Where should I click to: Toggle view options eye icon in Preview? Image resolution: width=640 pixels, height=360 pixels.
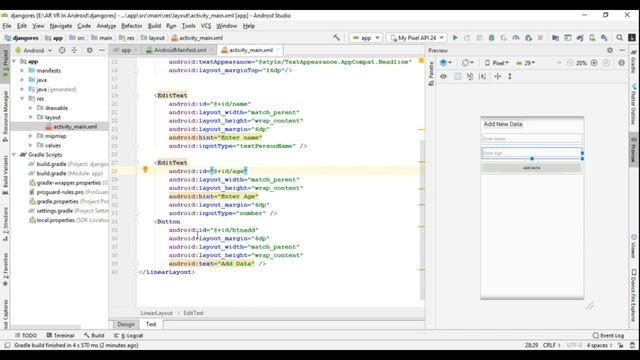(443, 76)
